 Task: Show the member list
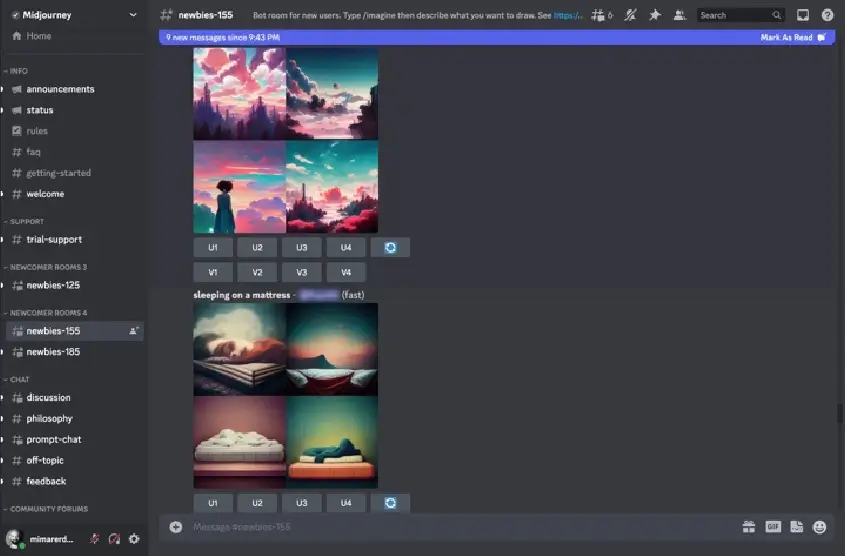(x=680, y=15)
